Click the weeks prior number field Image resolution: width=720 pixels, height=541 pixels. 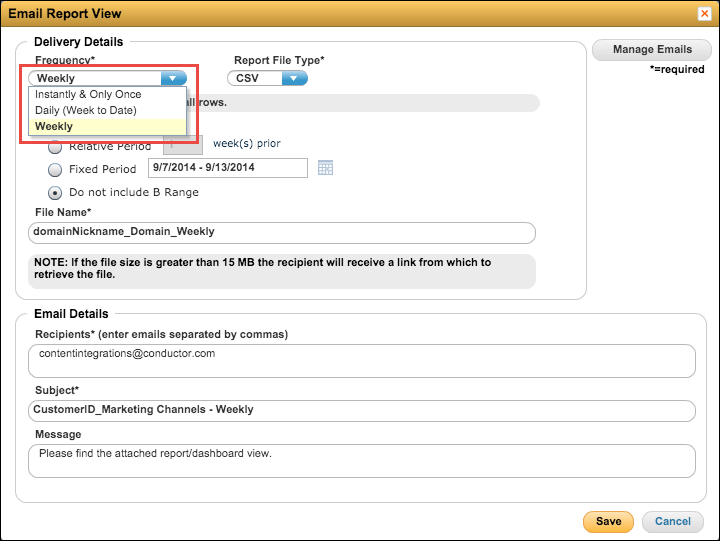(183, 145)
